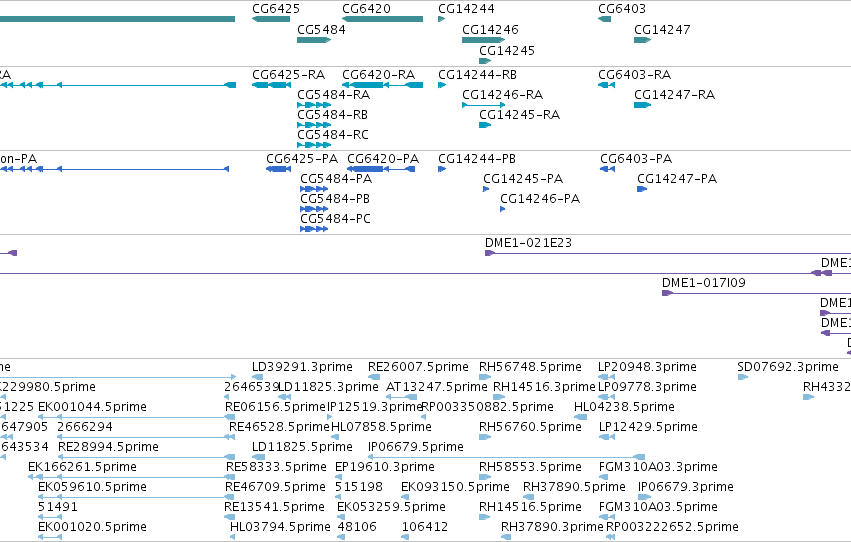Click the RH56748.5prime EST label
The image size is (851, 542).
coord(530,367)
